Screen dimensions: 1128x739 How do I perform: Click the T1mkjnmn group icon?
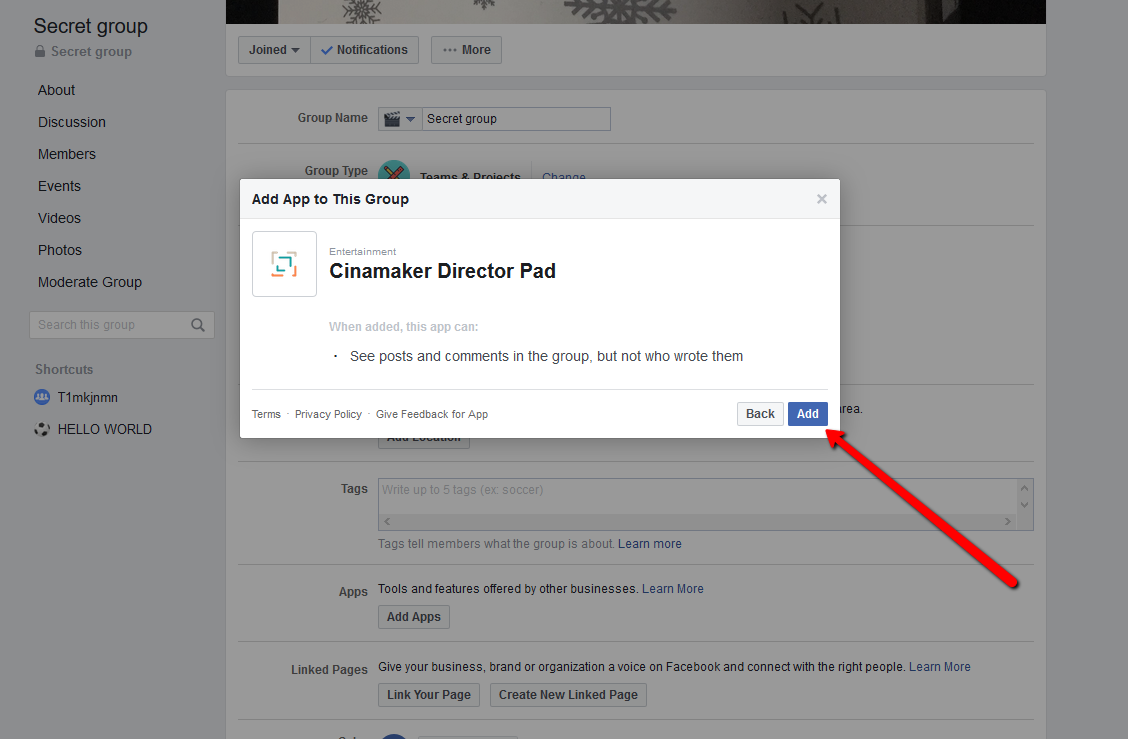[42, 396]
